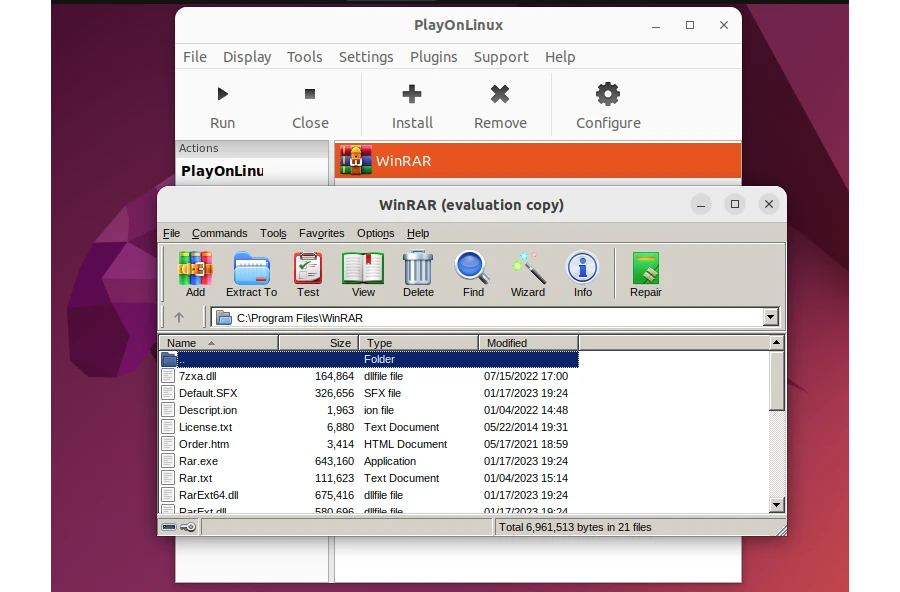Screen dimensions: 900x592
Task: Select the Rar.exe file row
Action: click(198, 461)
